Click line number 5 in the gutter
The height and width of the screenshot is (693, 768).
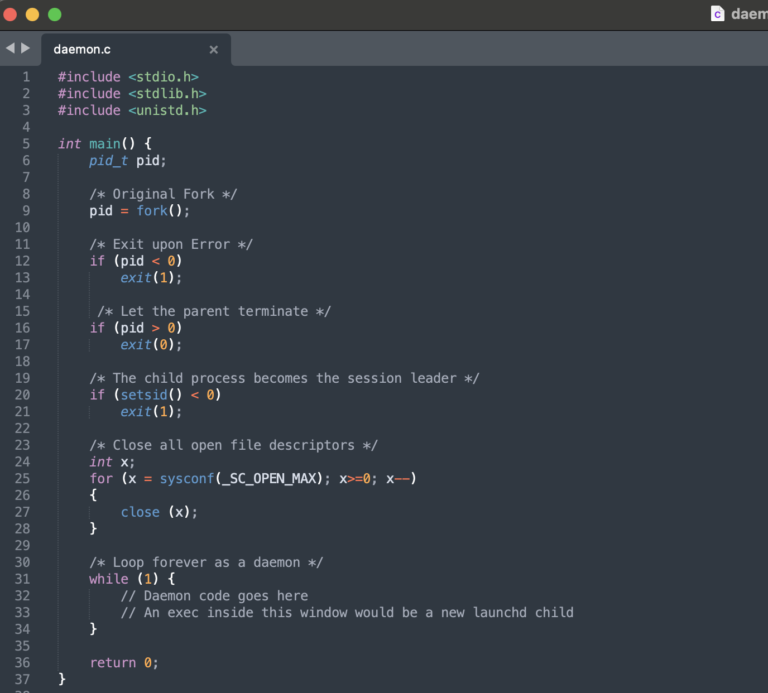pos(26,144)
